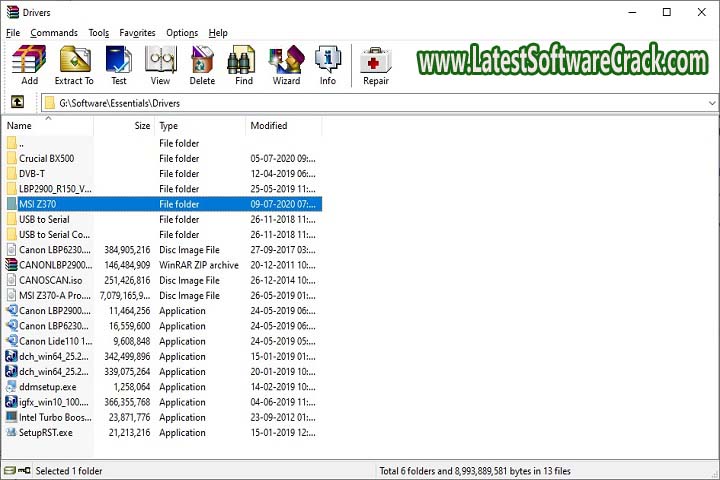Select the CANOSCAN.iso file
The width and height of the screenshot is (720, 480).
(x=50, y=280)
